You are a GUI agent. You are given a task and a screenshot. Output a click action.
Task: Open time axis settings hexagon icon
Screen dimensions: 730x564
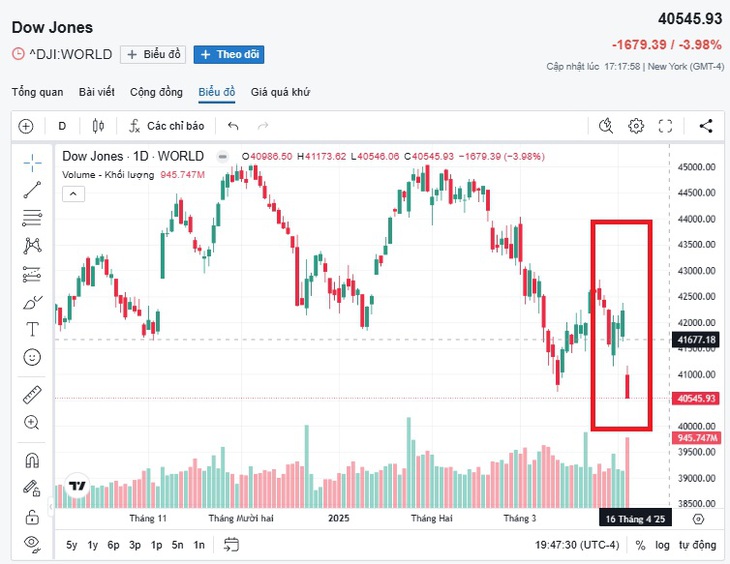[698, 519]
